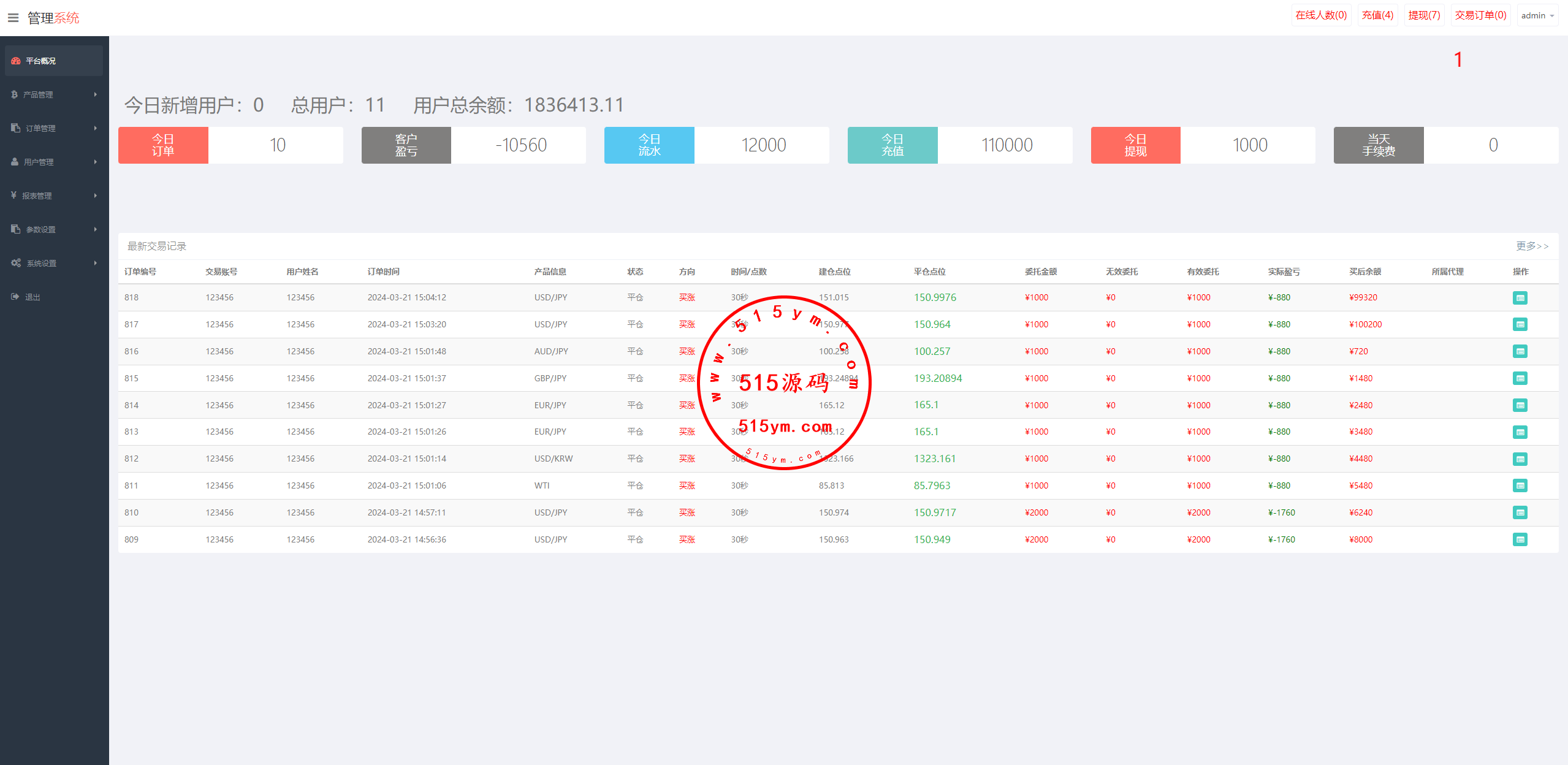Click the user icon beside 用户管理

coord(15,162)
